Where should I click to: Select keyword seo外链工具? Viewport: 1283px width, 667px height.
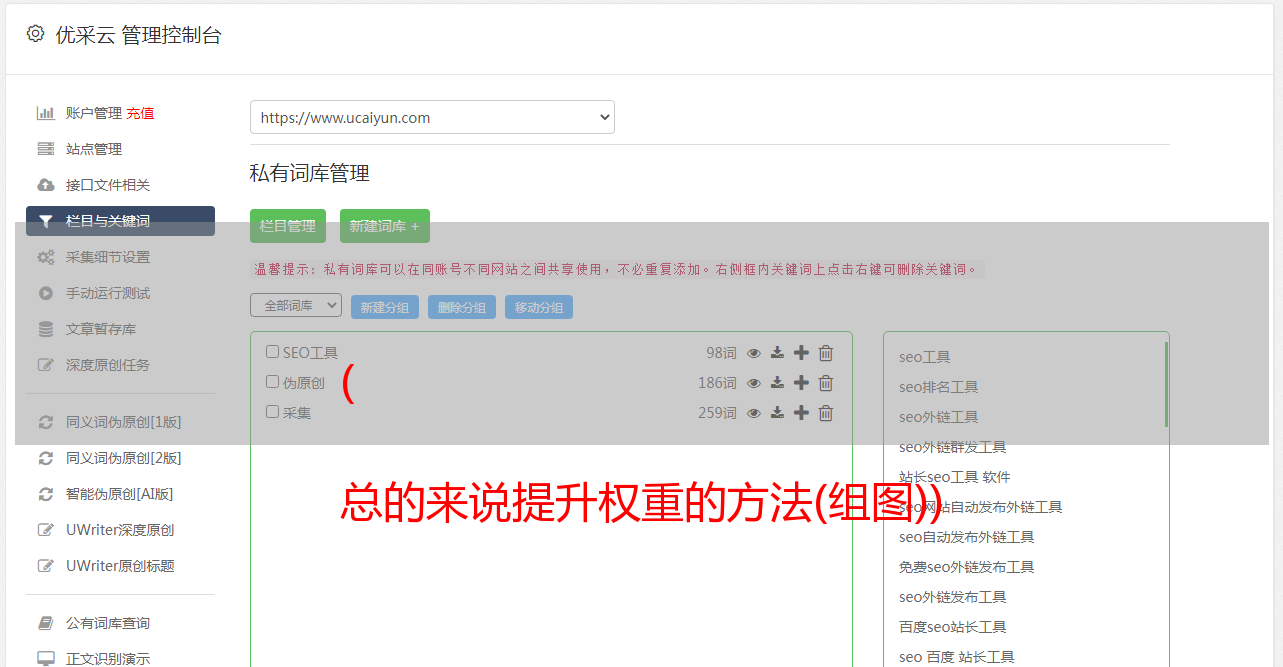pos(938,417)
